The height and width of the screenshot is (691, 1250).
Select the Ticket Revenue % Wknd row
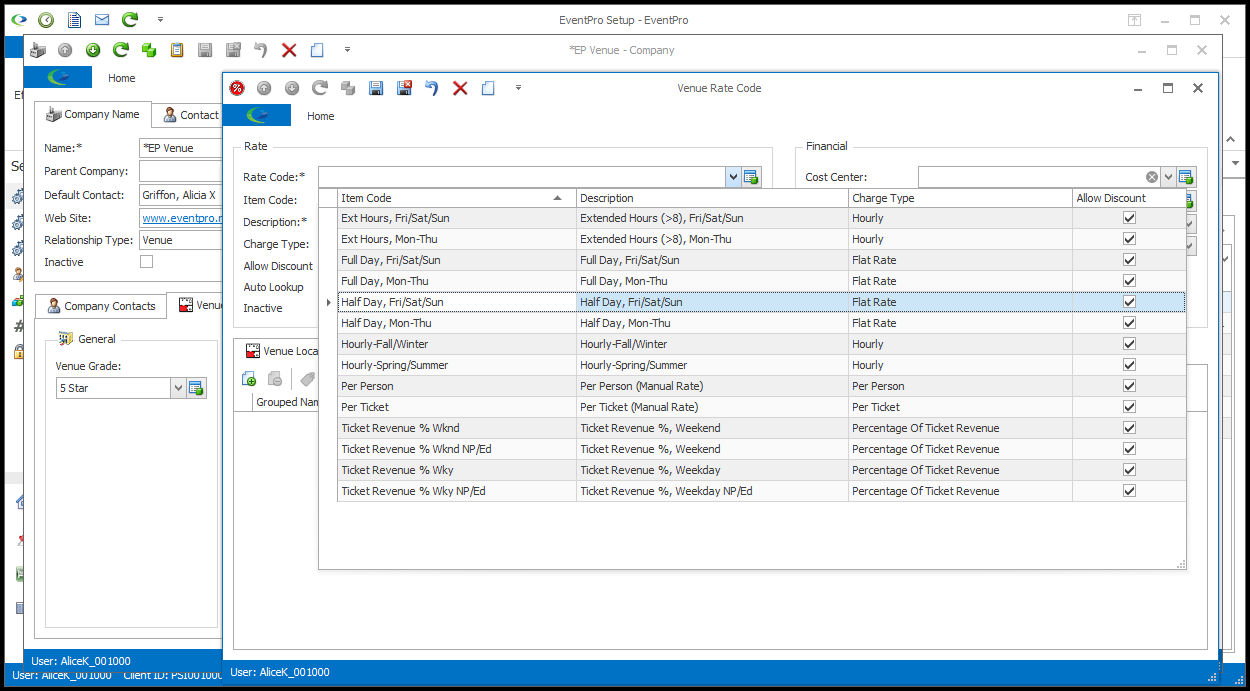tap(761, 428)
